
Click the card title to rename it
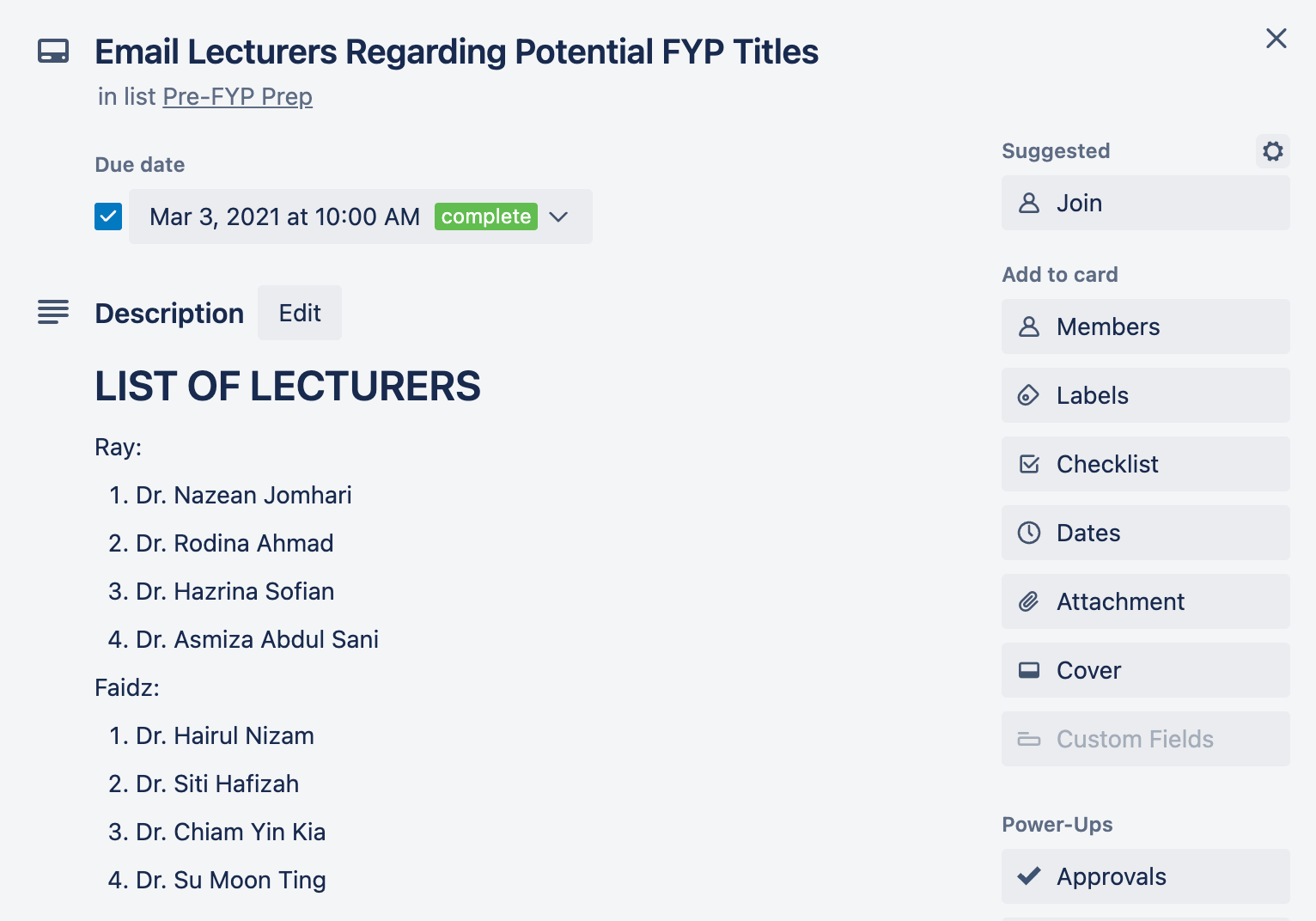pyautogui.click(x=456, y=52)
